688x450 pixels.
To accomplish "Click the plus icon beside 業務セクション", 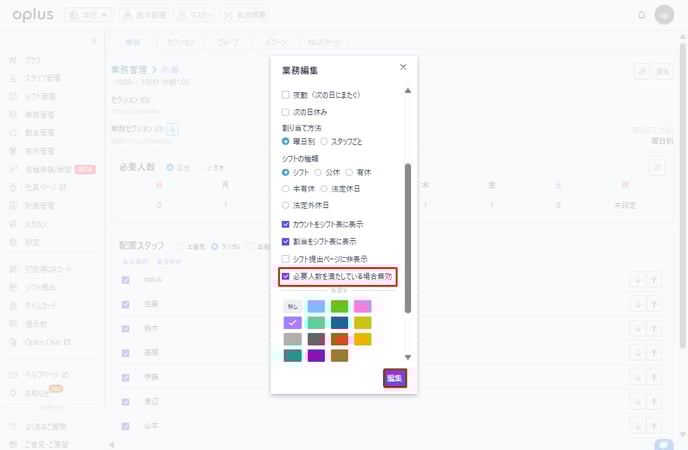I will tap(172, 128).
